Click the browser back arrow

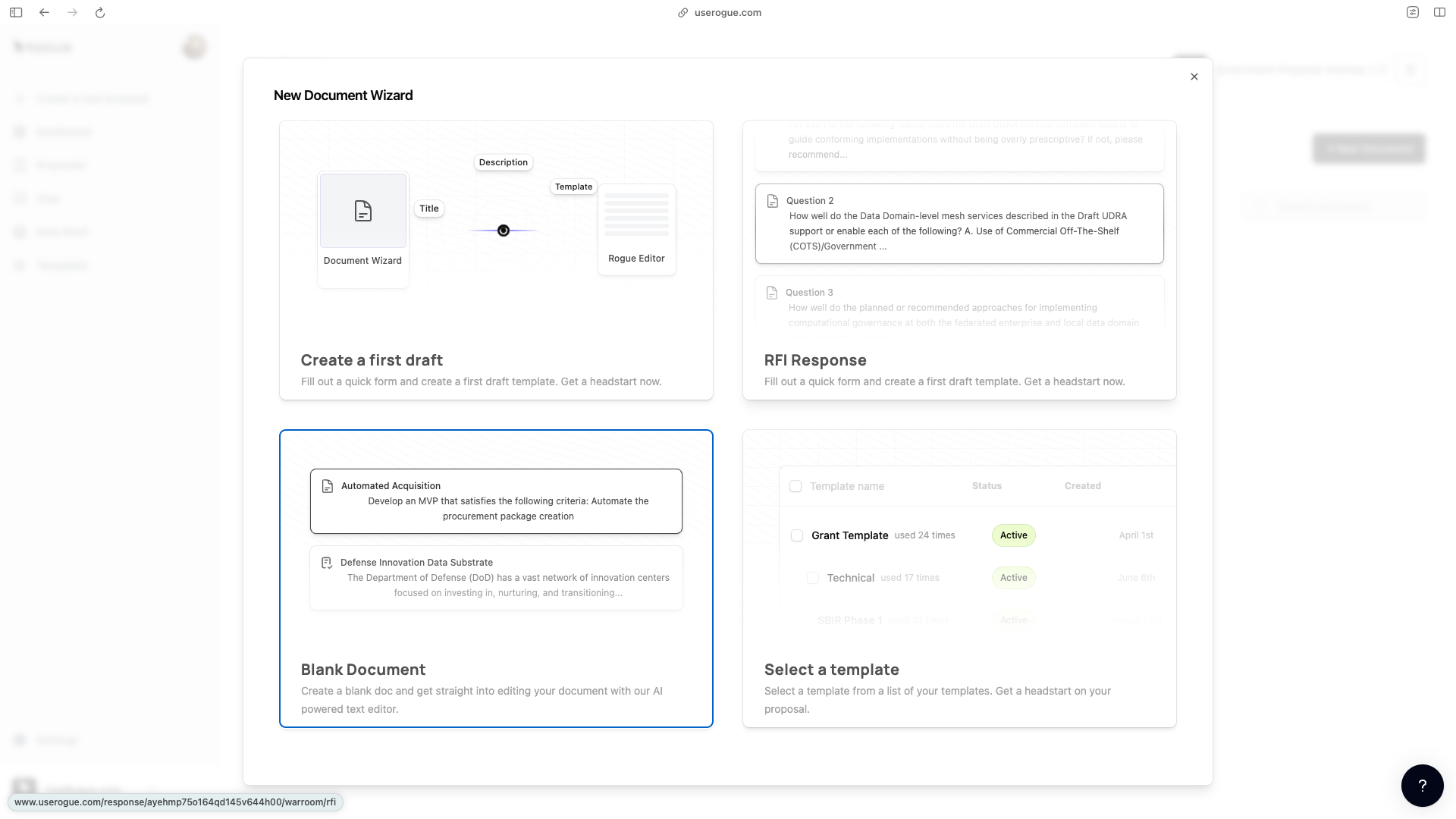pyautogui.click(x=44, y=12)
